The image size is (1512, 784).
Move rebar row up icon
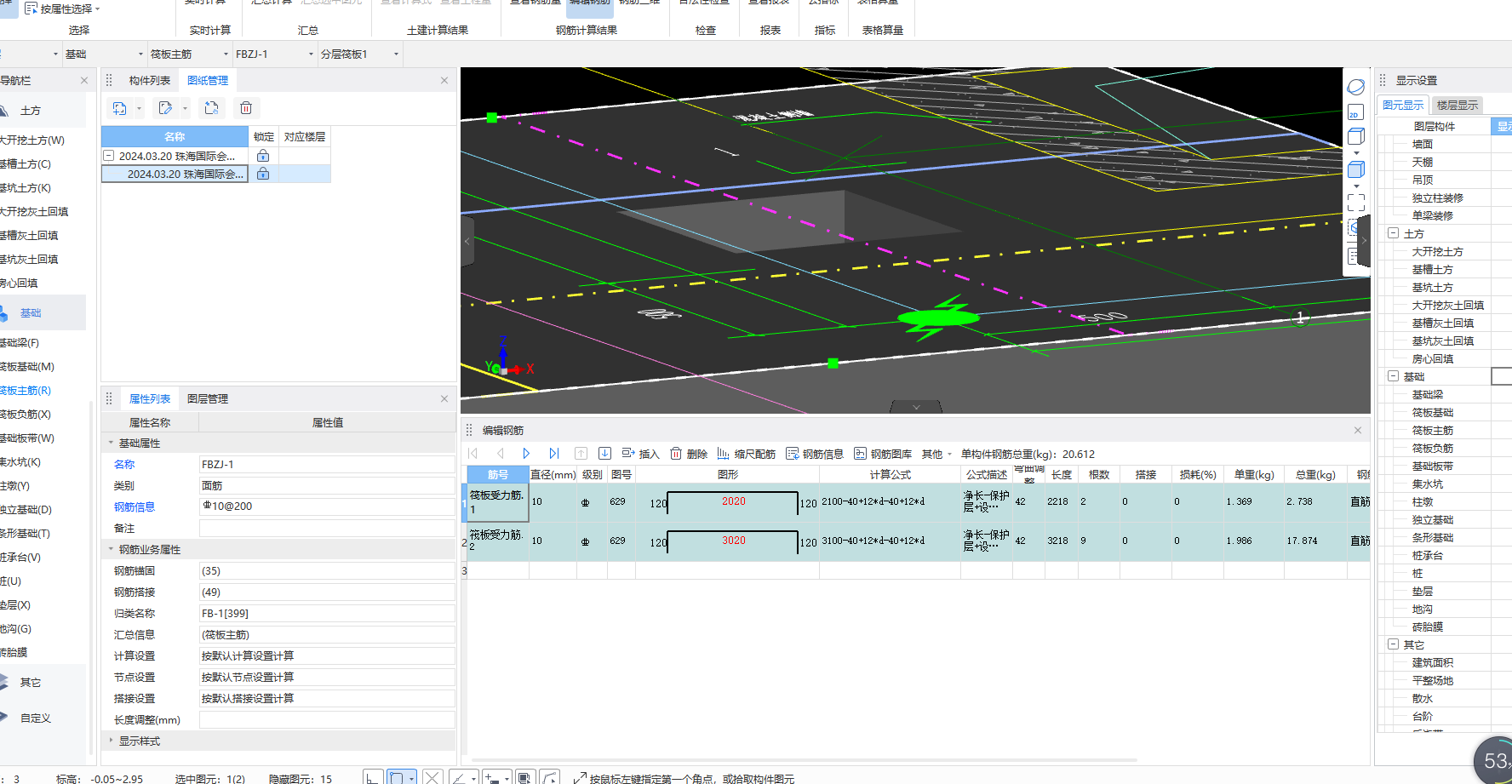click(581, 454)
